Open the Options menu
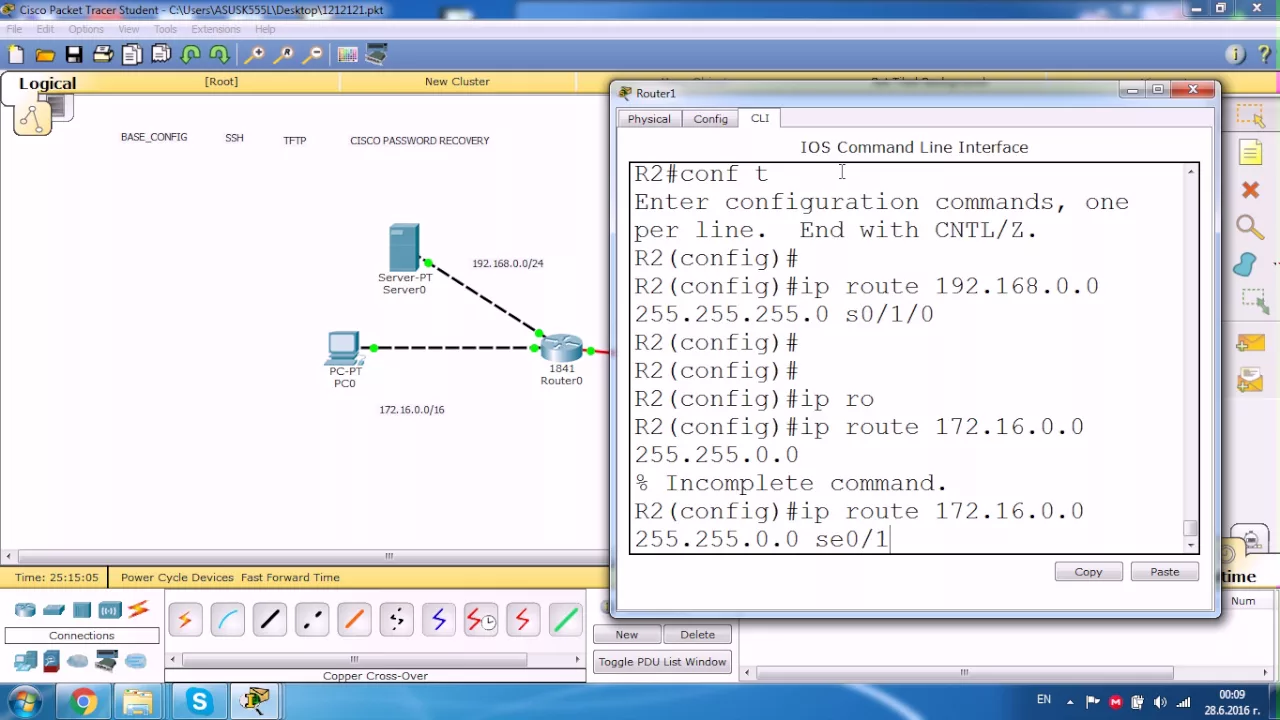Screen dimensions: 1280x720 click(x=86, y=29)
